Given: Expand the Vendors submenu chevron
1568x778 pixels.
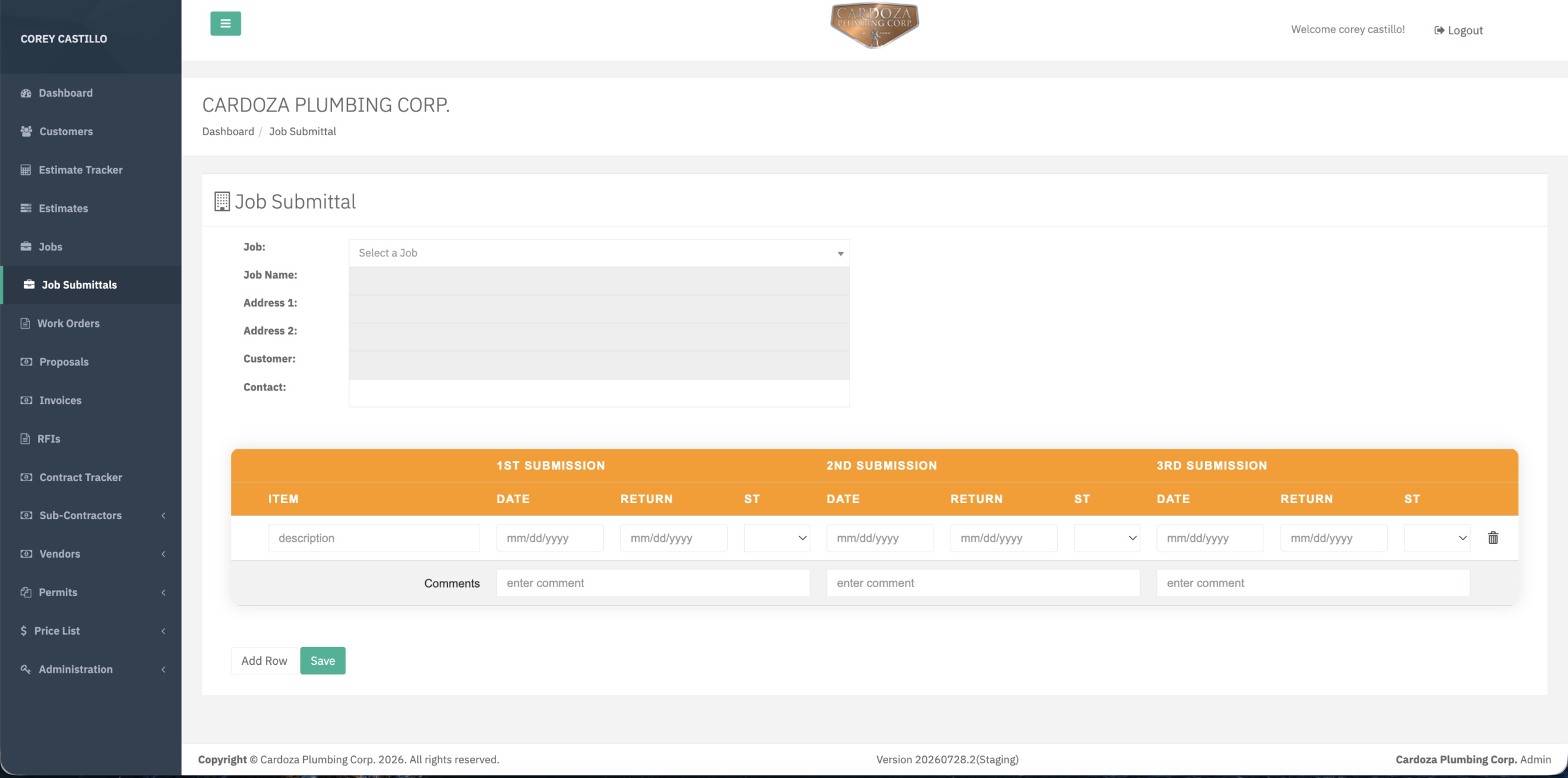Looking at the screenshot, I should (x=164, y=555).
